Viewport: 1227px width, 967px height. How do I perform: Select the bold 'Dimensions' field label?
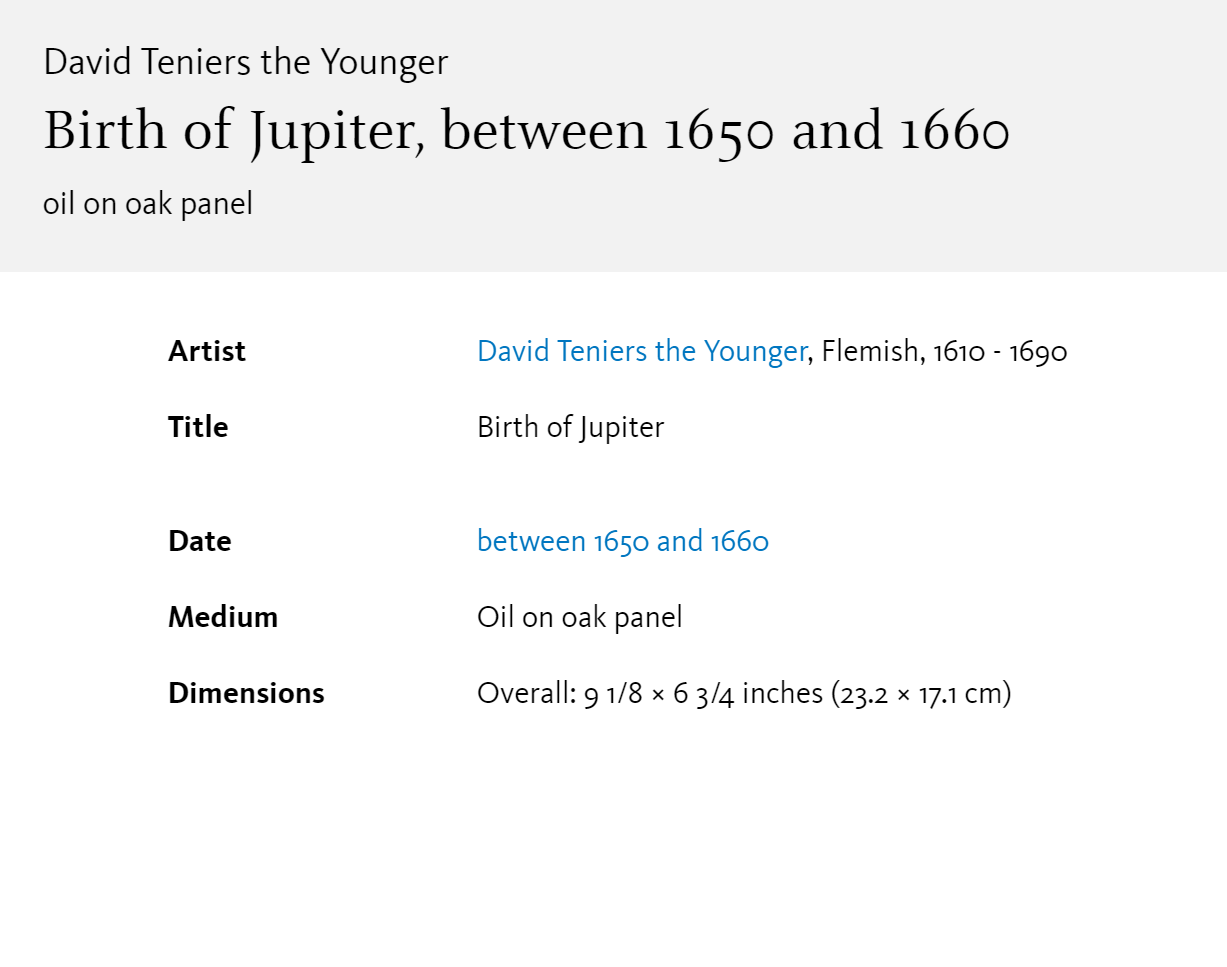(x=246, y=693)
